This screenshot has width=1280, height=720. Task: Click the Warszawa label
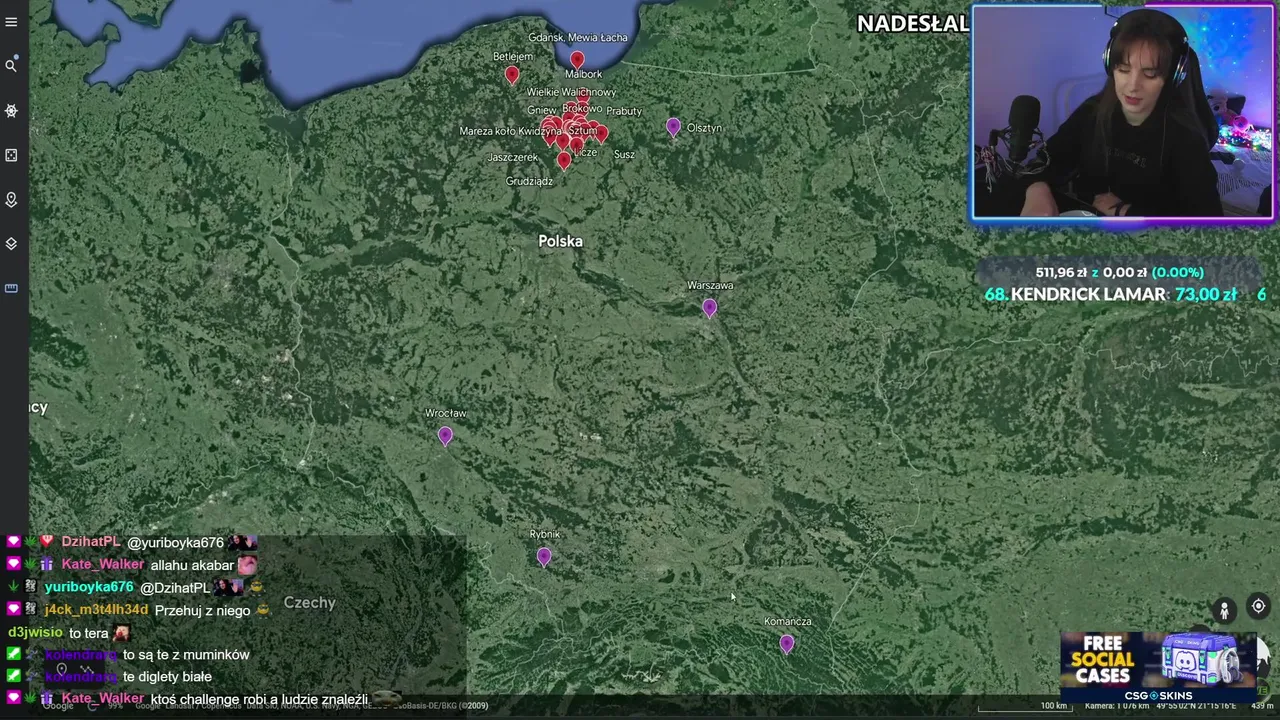pyautogui.click(x=710, y=285)
